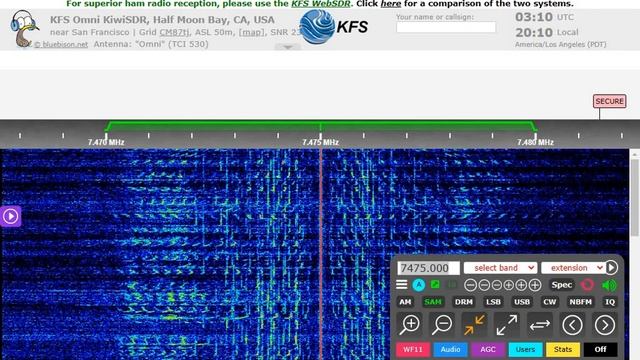Select CW demodulation mode
The height and width of the screenshot is (360, 640).
(550, 302)
